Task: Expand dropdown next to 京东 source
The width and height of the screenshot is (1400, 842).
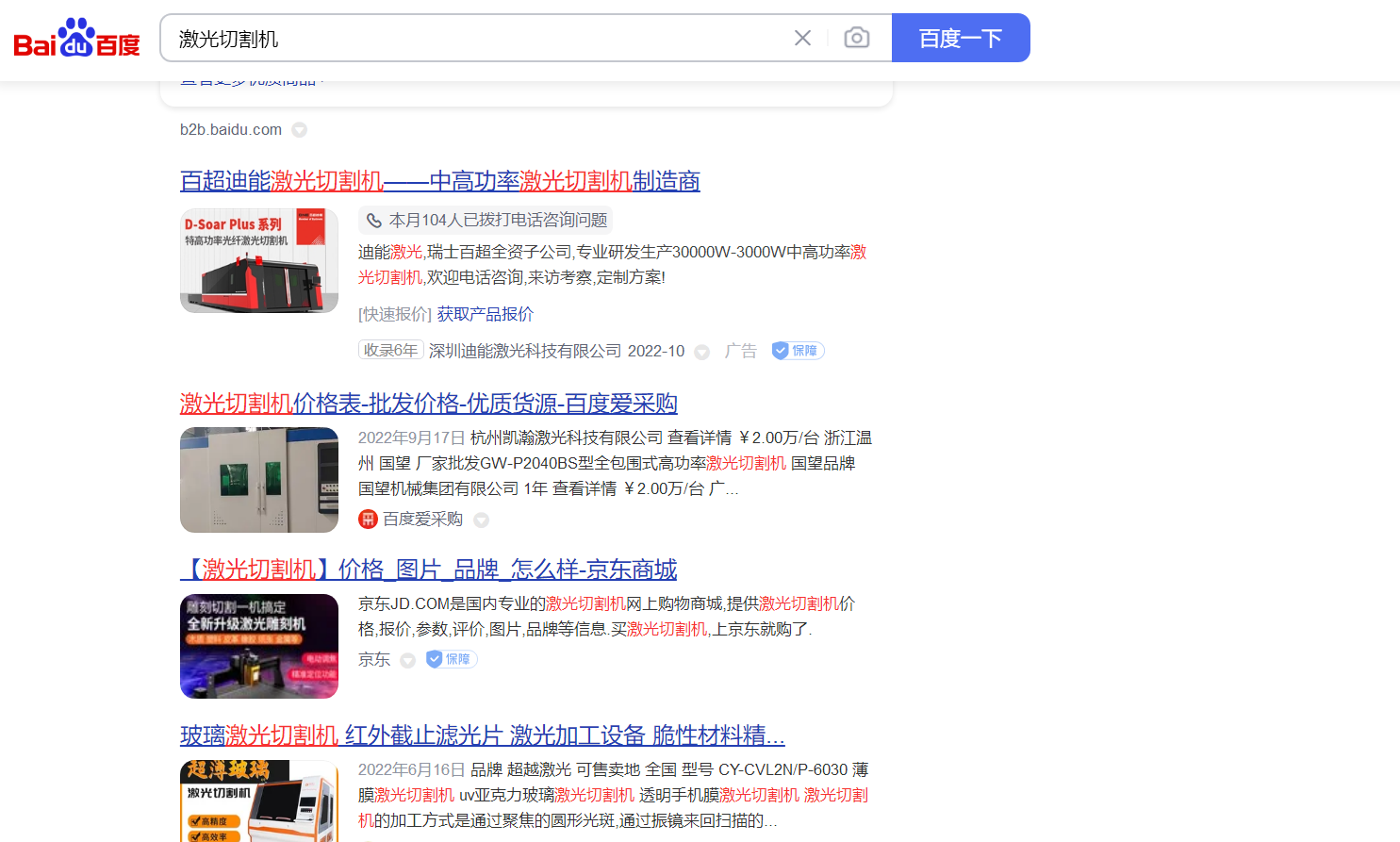Action: coord(407,660)
